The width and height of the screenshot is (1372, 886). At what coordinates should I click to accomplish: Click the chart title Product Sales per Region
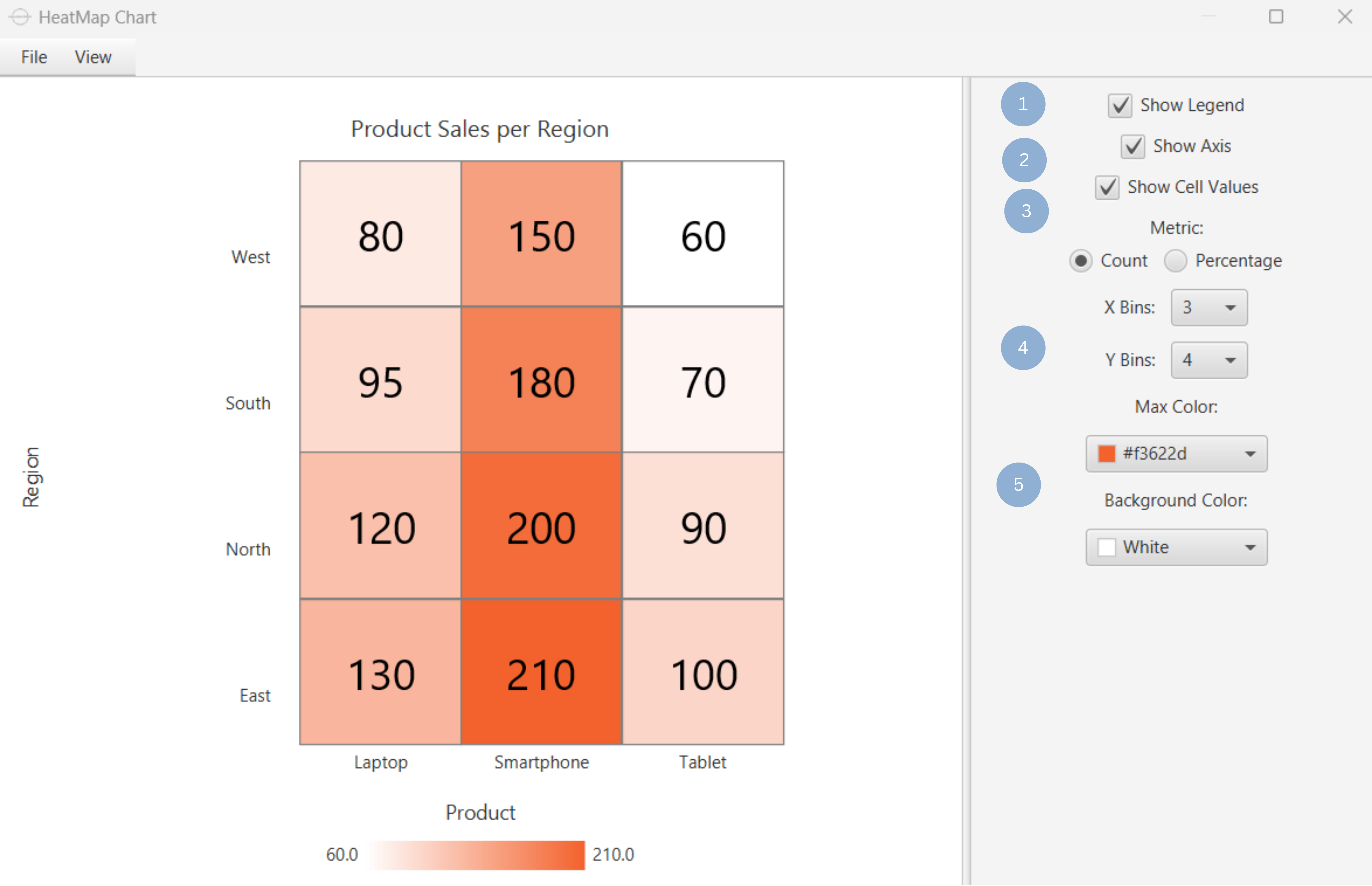480,129
